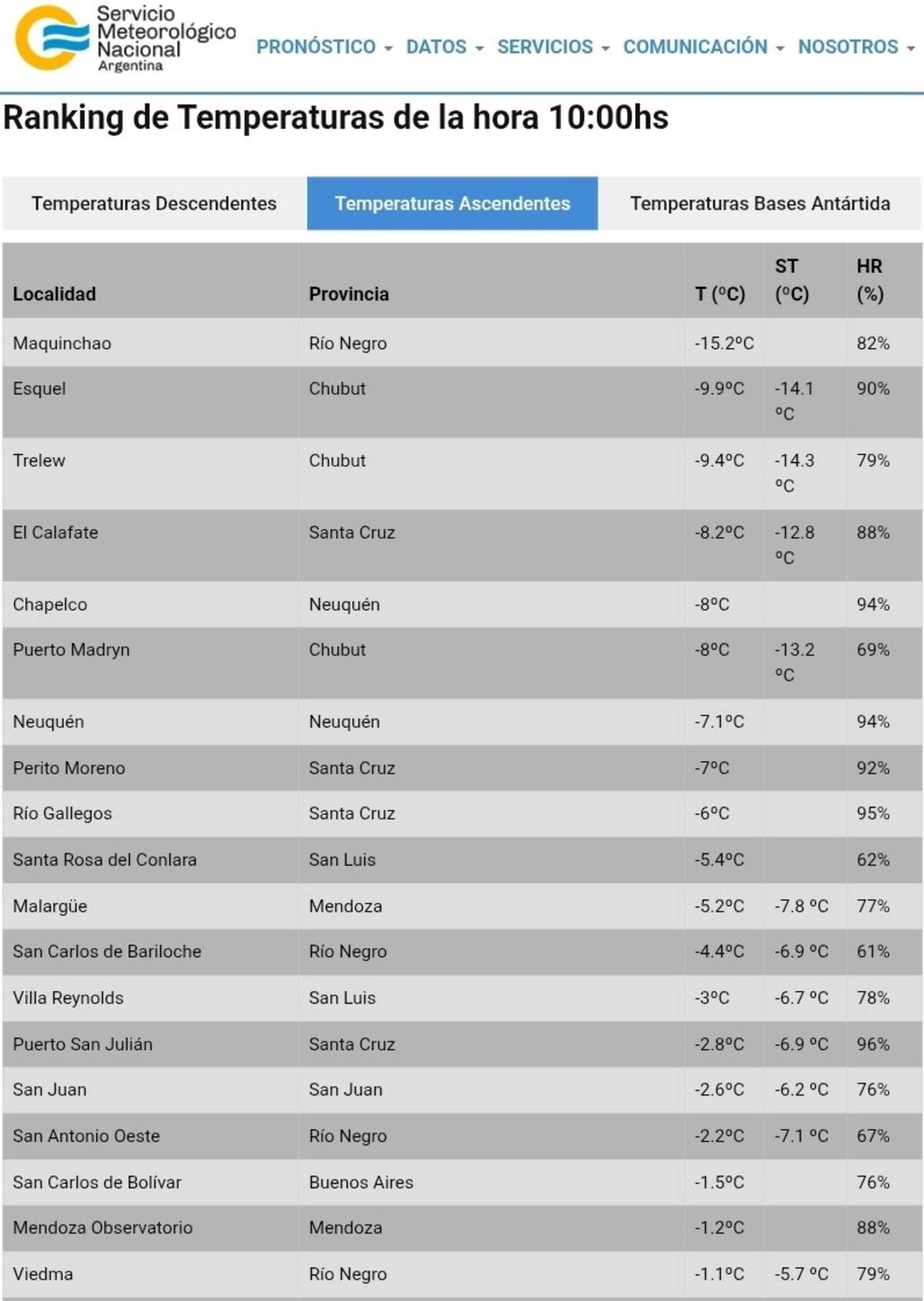The height and width of the screenshot is (1301, 924).
Task: Click the Servicio Meteorológico Nacional logo
Action: point(126,39)
